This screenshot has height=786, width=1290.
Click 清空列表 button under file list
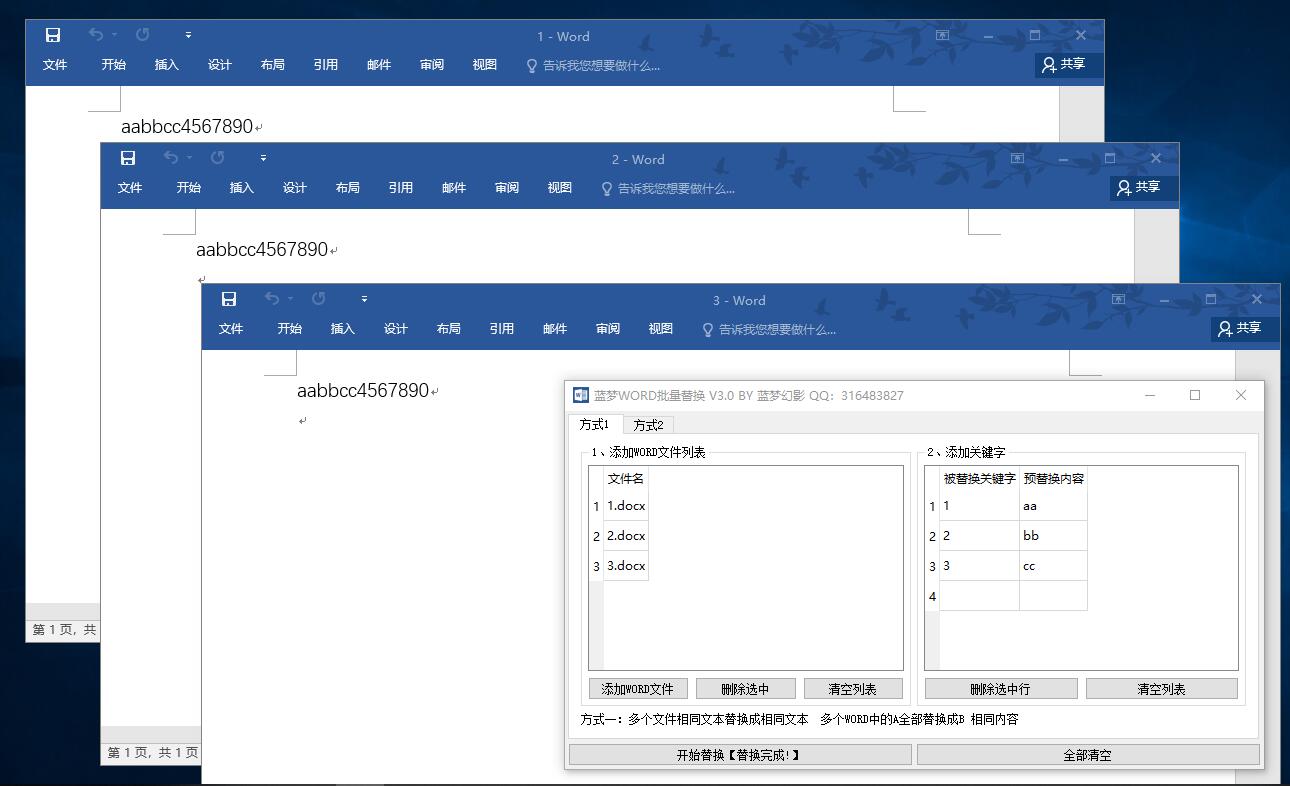(x=853, y=689)
